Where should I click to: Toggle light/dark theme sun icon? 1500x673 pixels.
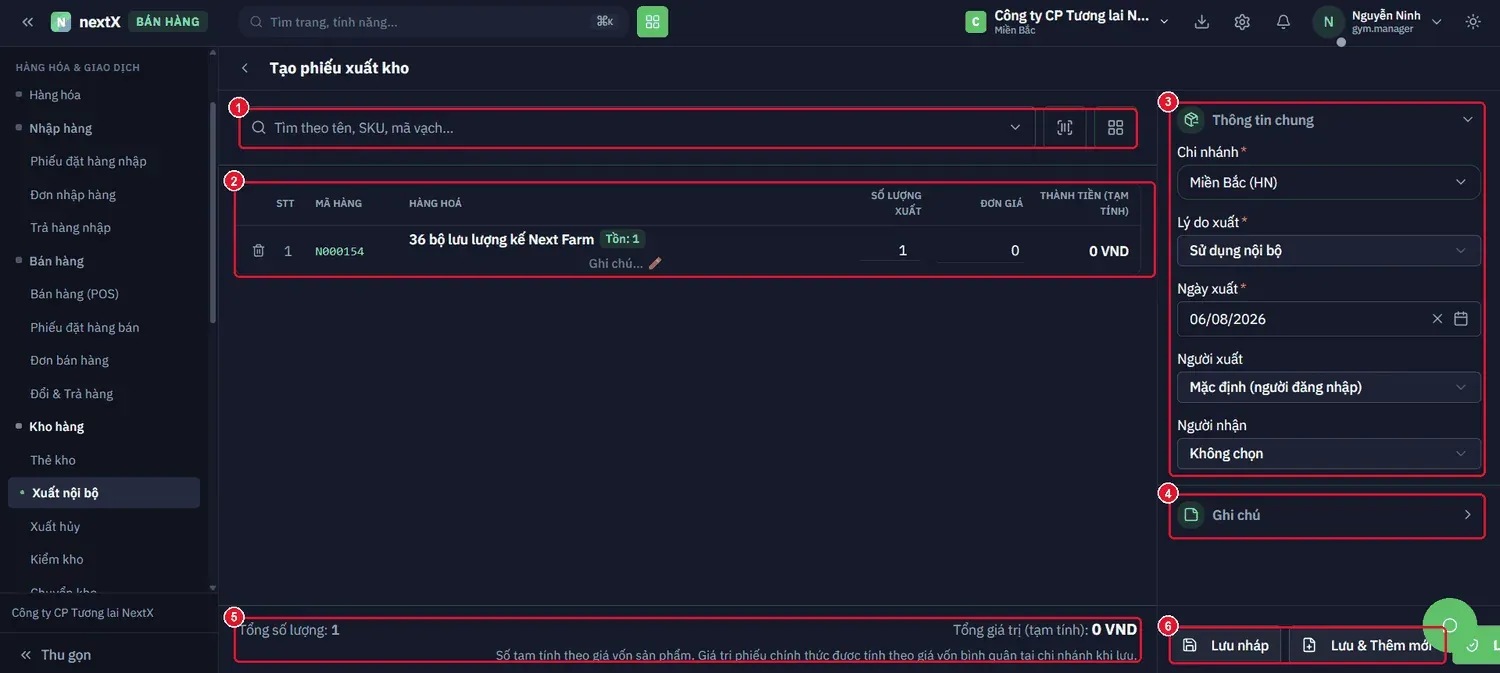pyautogui.click(x=1473, y=22)
